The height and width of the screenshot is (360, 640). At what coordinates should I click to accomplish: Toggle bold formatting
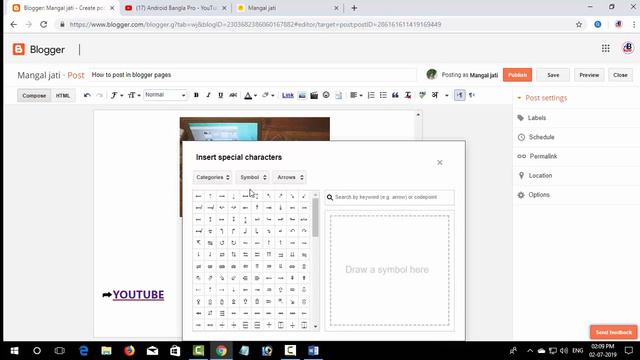tap(196, 95)
